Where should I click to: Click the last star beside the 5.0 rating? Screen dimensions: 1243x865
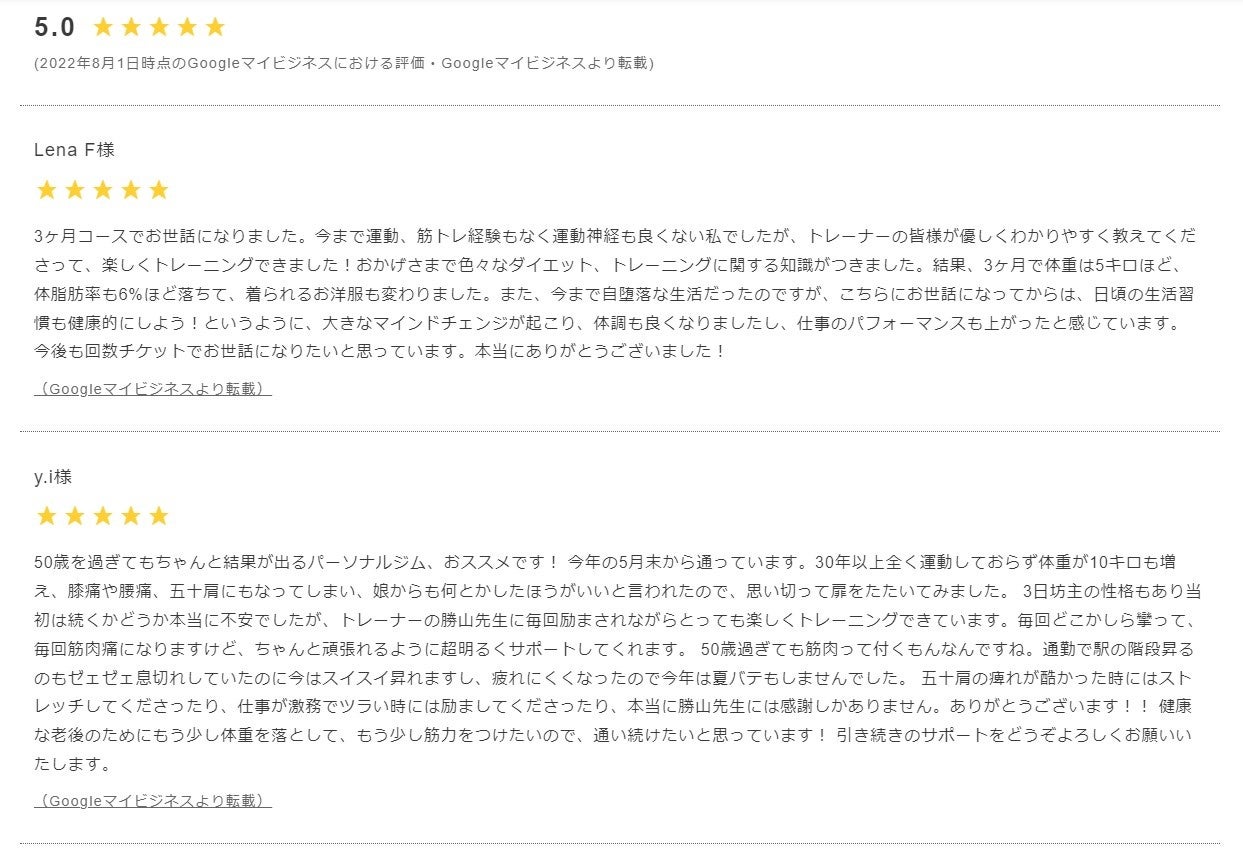coord(215,28)
